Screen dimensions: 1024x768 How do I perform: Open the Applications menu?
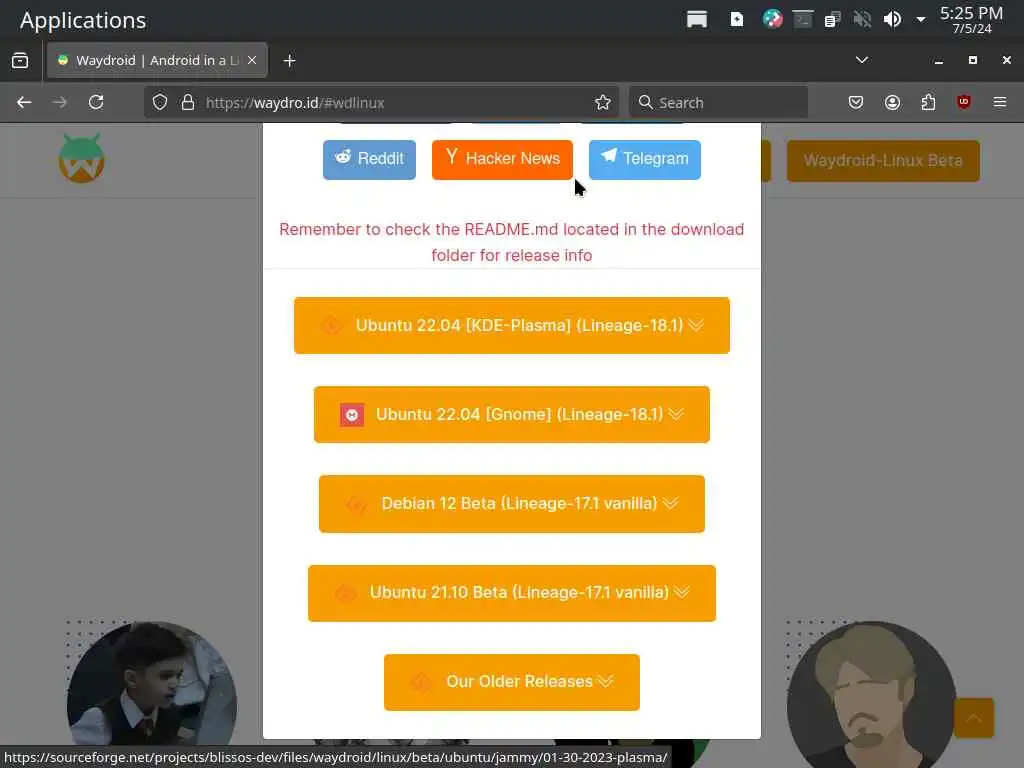coord(82,20)
